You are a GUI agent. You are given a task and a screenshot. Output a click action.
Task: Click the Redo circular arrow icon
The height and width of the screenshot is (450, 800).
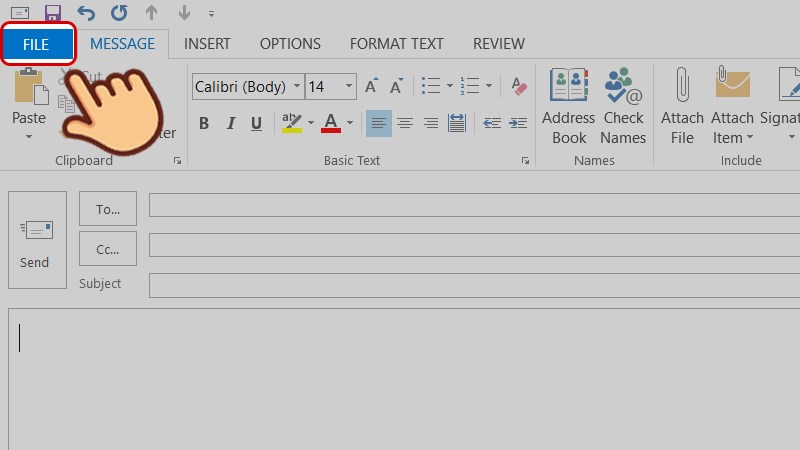pos(119,13)
